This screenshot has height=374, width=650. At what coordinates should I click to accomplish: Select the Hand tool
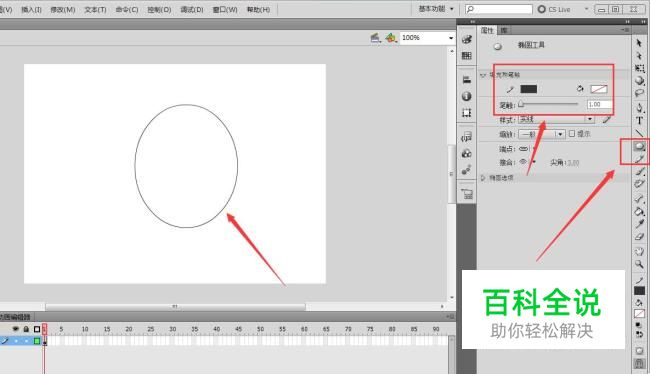[x=639, y=251]
